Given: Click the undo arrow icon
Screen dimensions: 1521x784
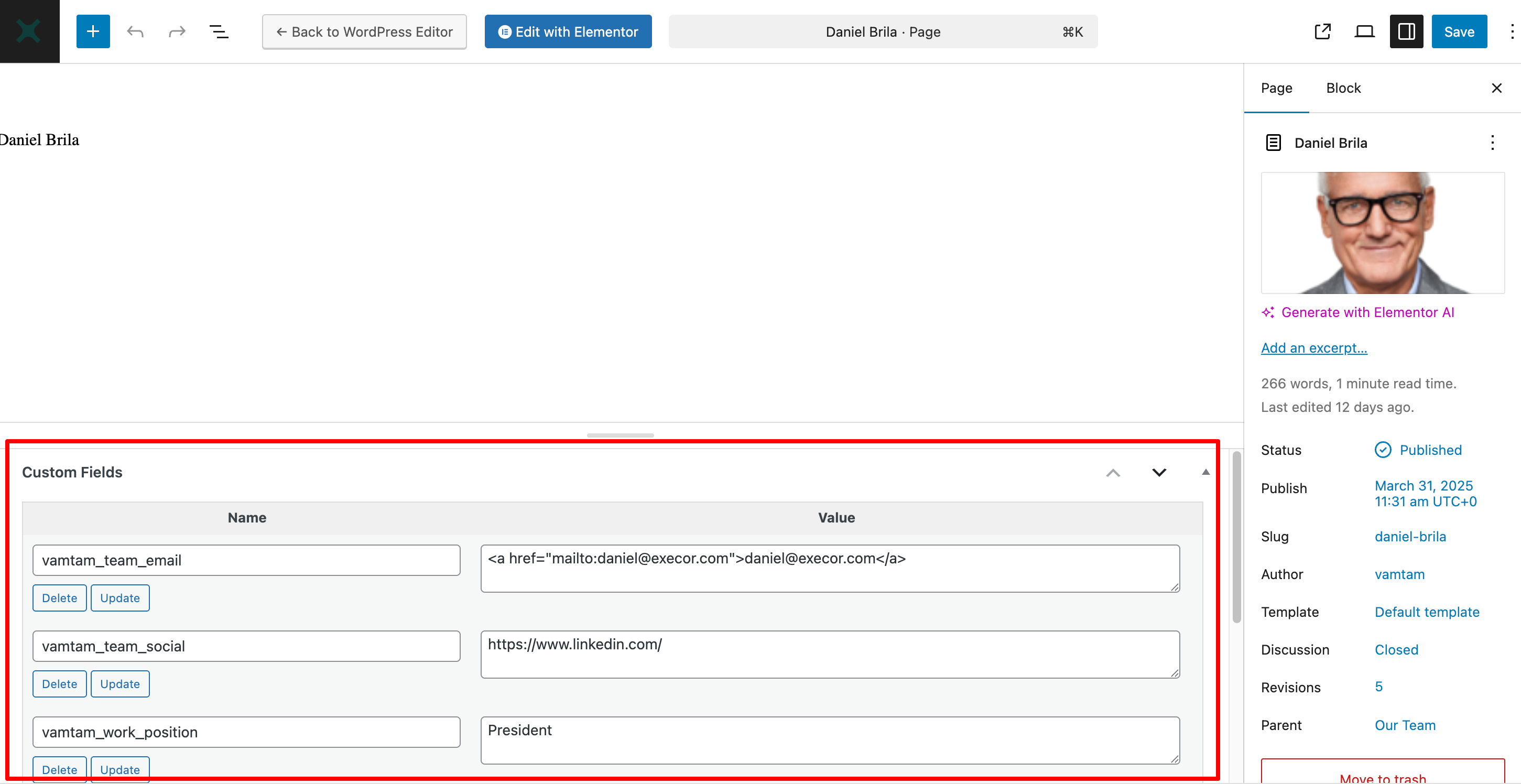Looking at the screenshot, I should [135, 31].
